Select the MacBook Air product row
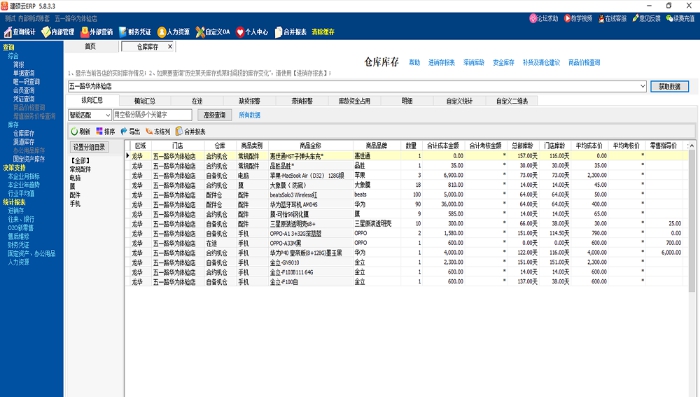 [407, 176]
